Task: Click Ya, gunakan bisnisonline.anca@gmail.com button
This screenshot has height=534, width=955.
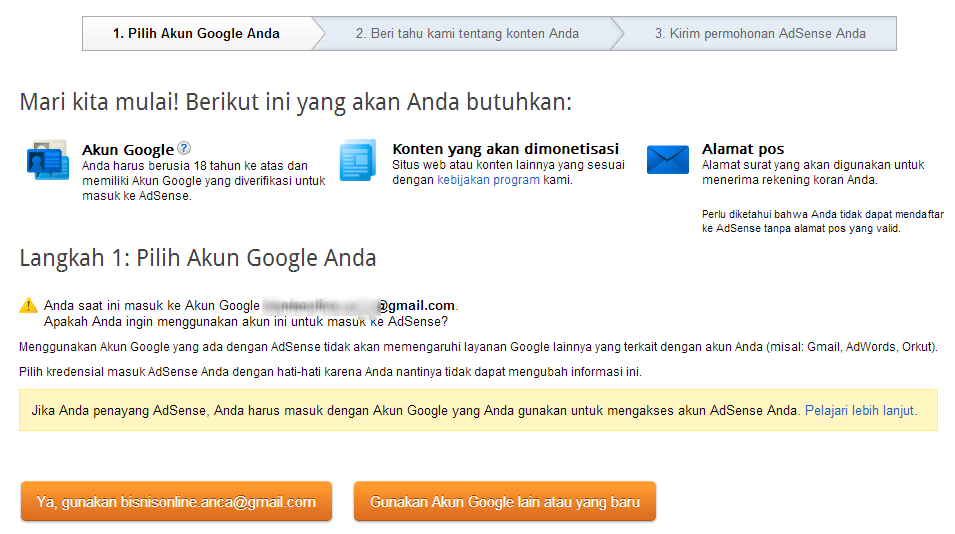Action: tap(176, 502)
